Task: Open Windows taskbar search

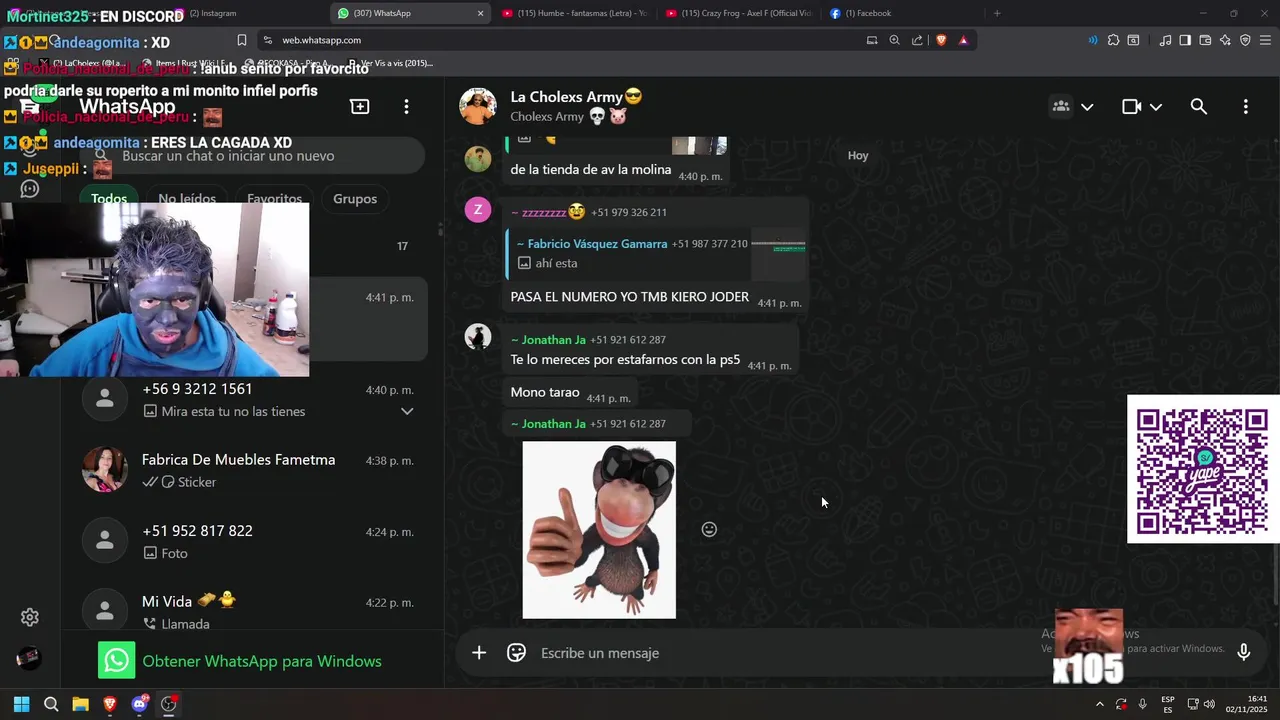Action: pos(51,704)
